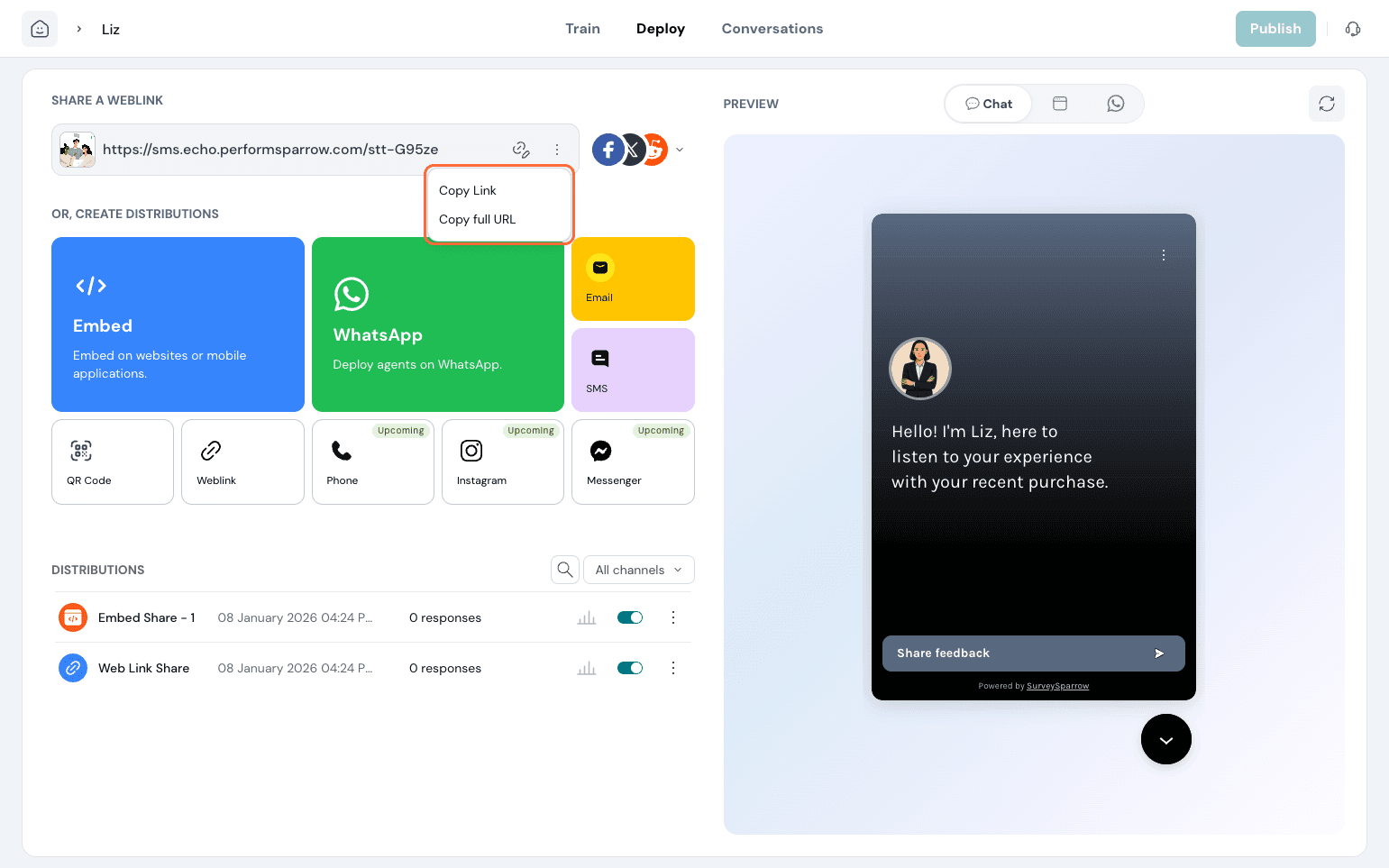Turn off the Web Link Share toggle
The image size is (1389, 868).
click(630, 668)
